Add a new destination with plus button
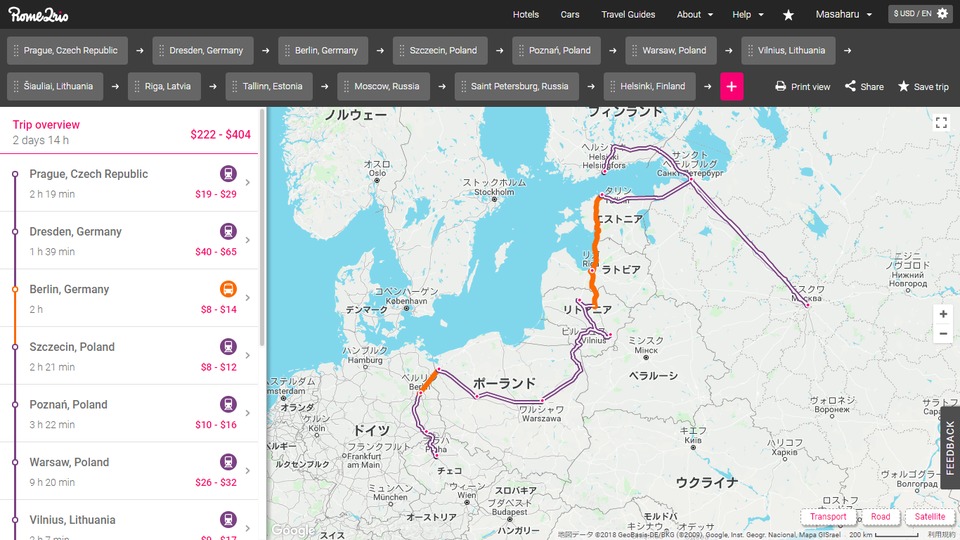The height and width of the screenshot is (540, 960). pyautogui.click(x=732, y=86)
